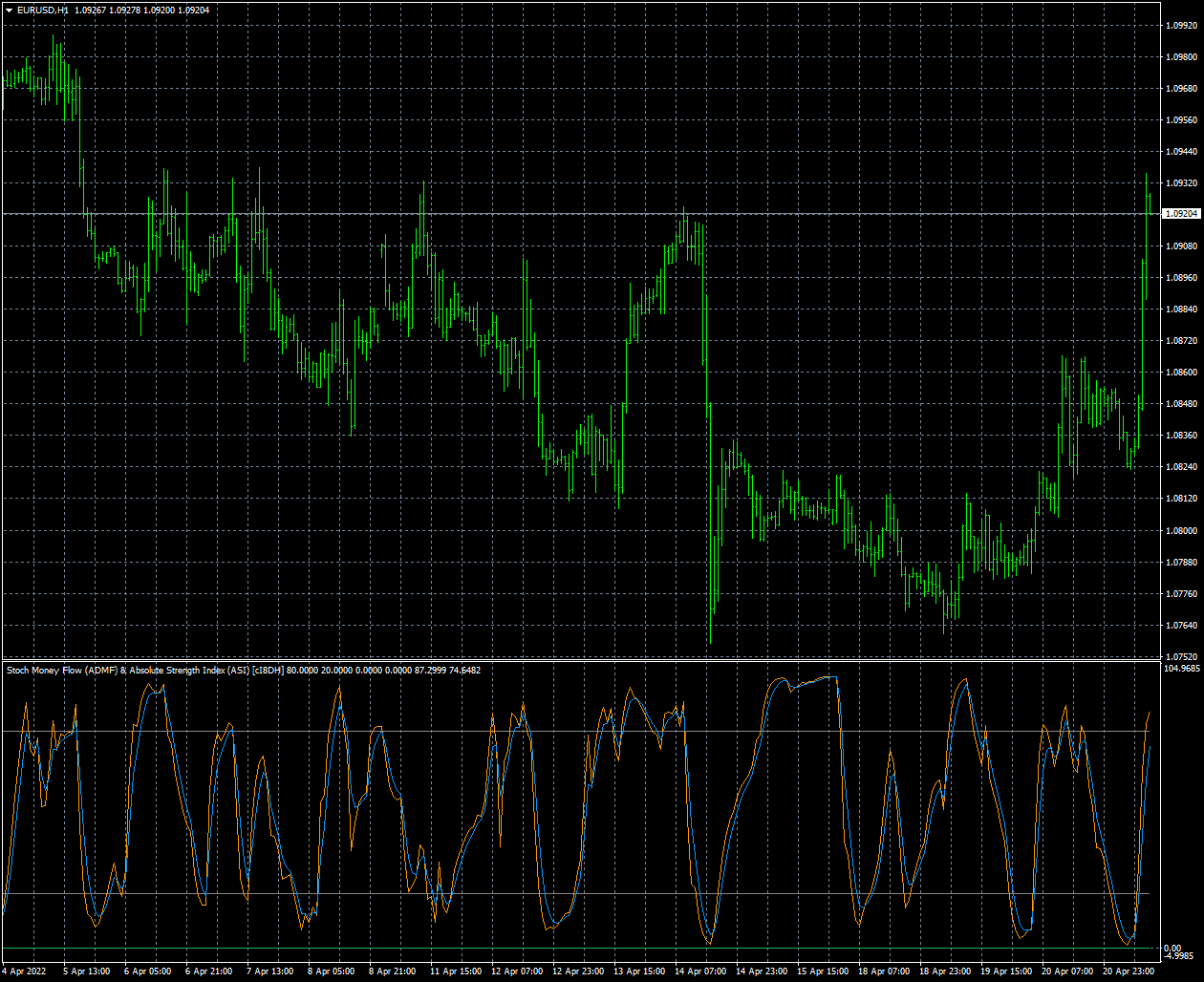Click the 14 Apr 07:00 time label

(x=700, y=971)
